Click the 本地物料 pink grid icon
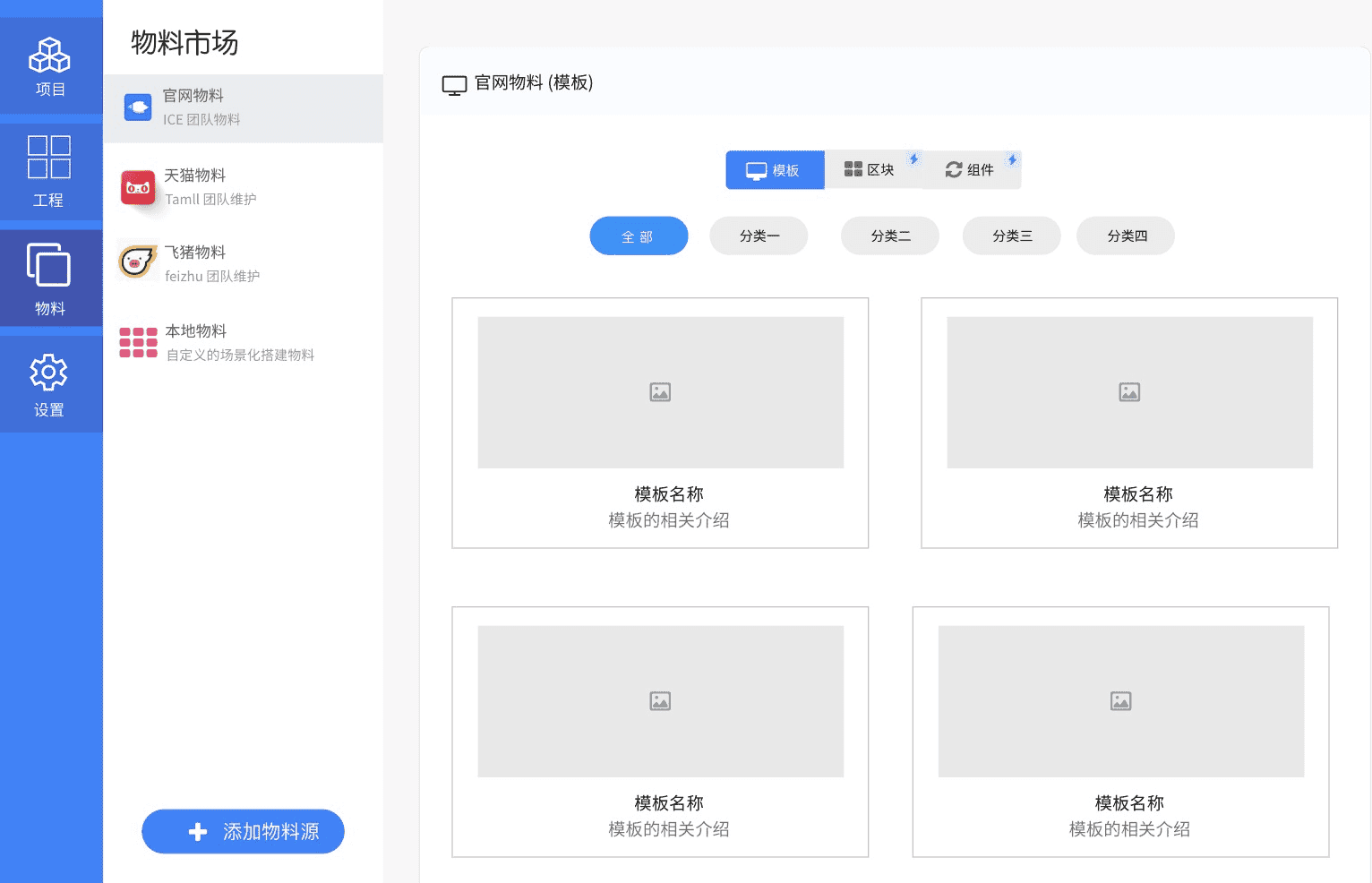 139,343
